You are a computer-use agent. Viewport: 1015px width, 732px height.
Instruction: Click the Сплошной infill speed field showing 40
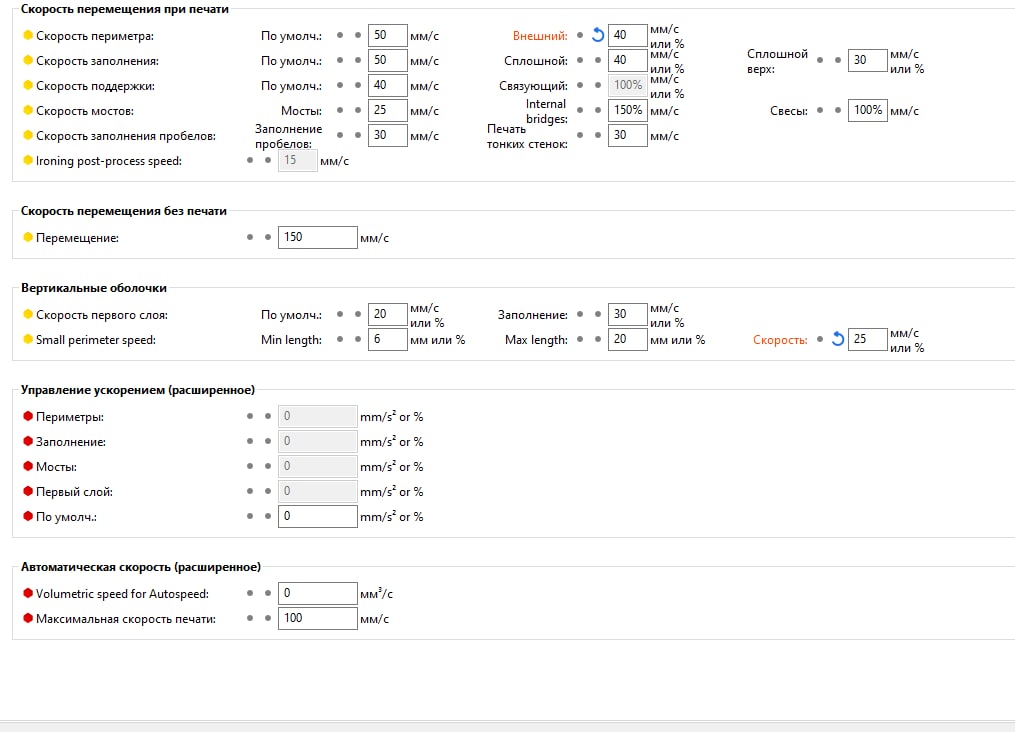[x=628, y=60]
